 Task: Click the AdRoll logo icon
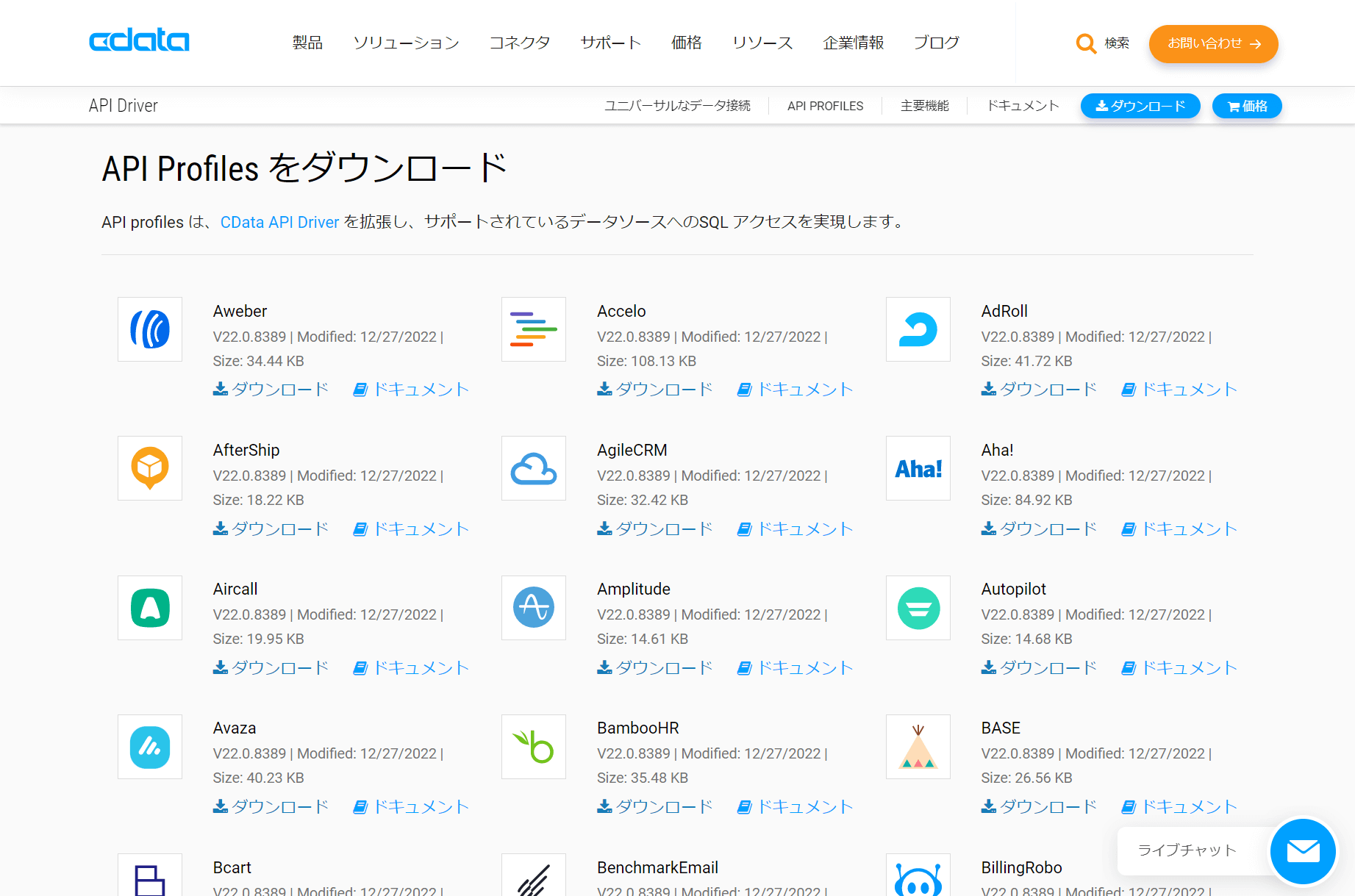coord(918,329)
